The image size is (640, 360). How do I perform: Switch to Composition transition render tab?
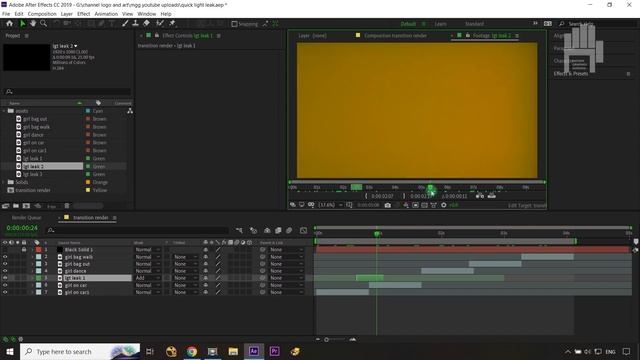pos(395,36)
